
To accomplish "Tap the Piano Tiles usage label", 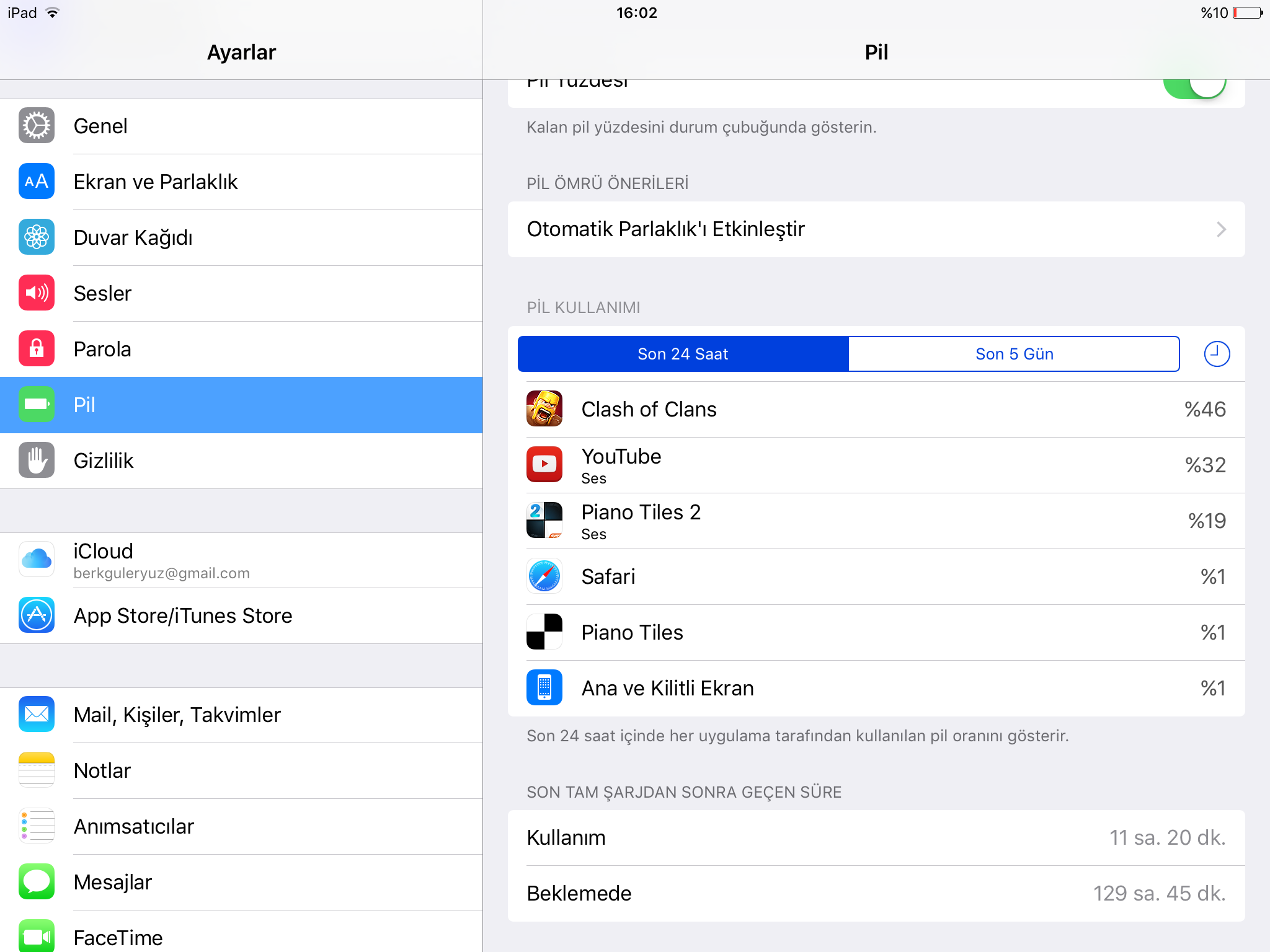I will coord(632,632).
